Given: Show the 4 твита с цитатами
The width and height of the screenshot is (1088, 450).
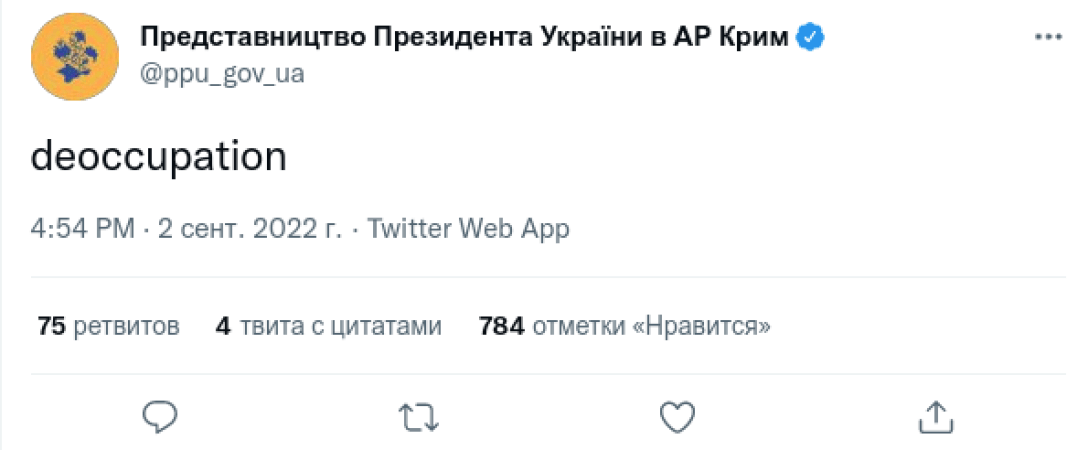Looking at the screenshot, I should pyautogui.click(x=329, y=326).
